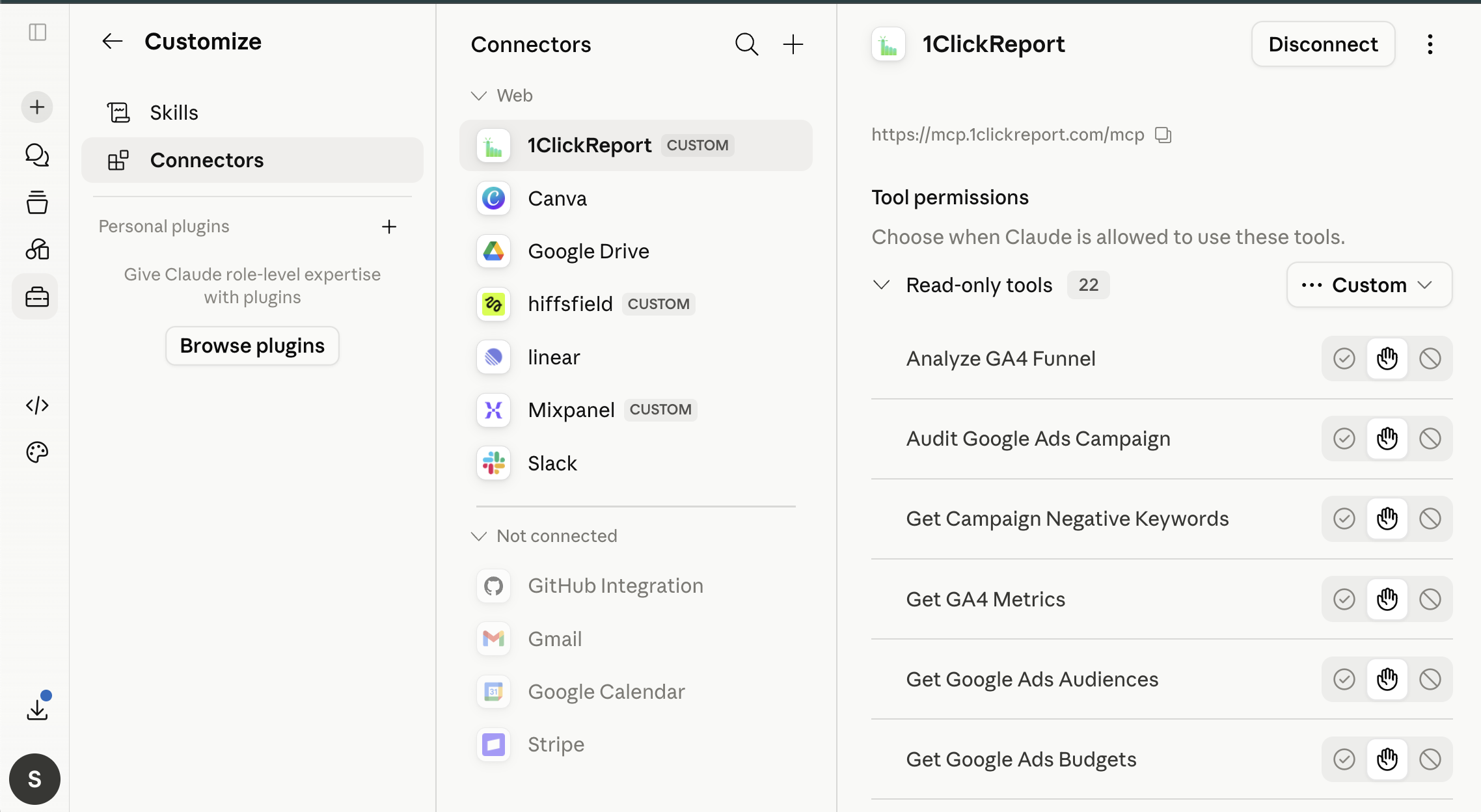This screenshot has height=812, width=1481.
Task: Select the Canva connector
Action: [x=636, y=198]
